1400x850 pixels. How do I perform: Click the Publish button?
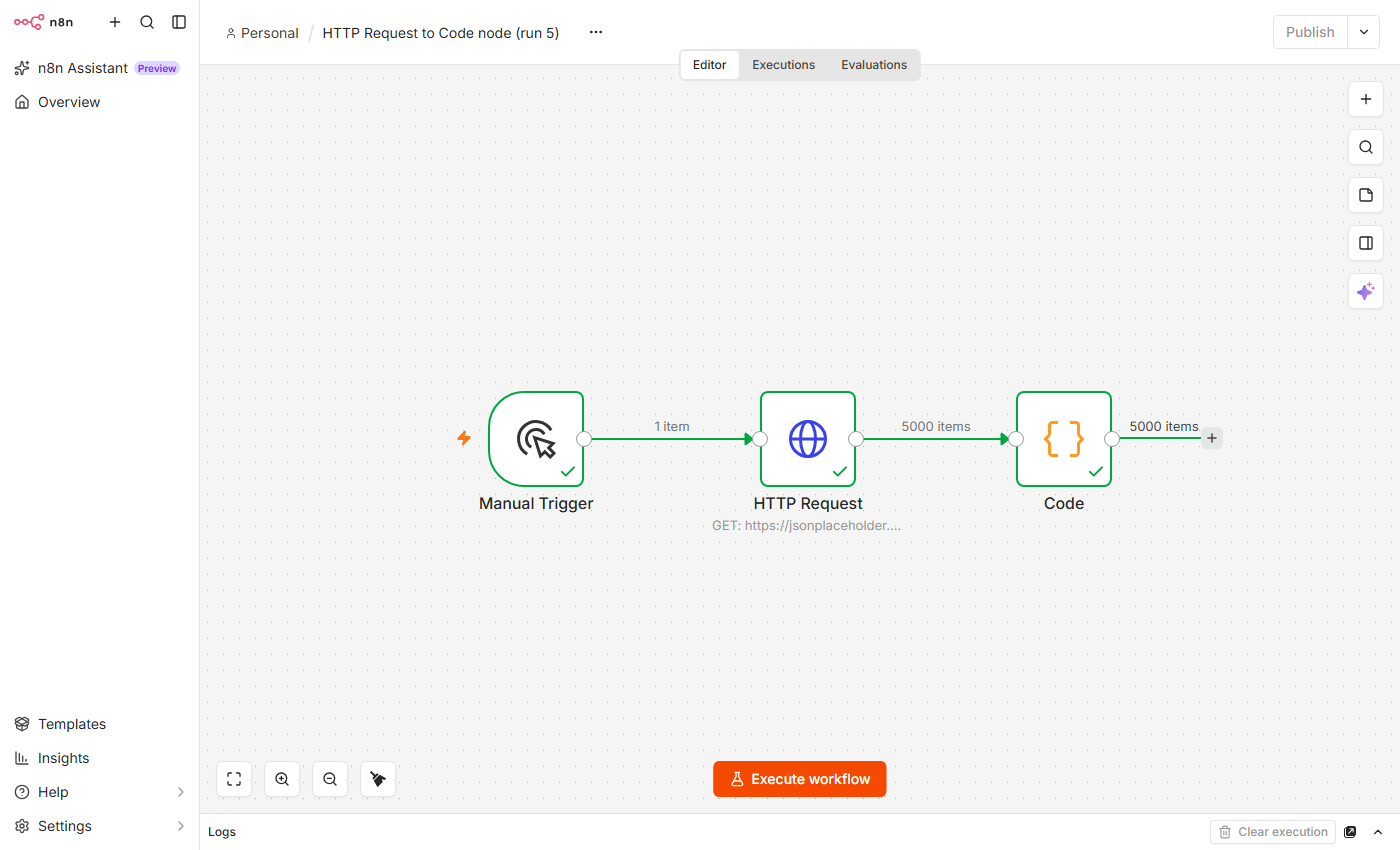(1310, 32)
